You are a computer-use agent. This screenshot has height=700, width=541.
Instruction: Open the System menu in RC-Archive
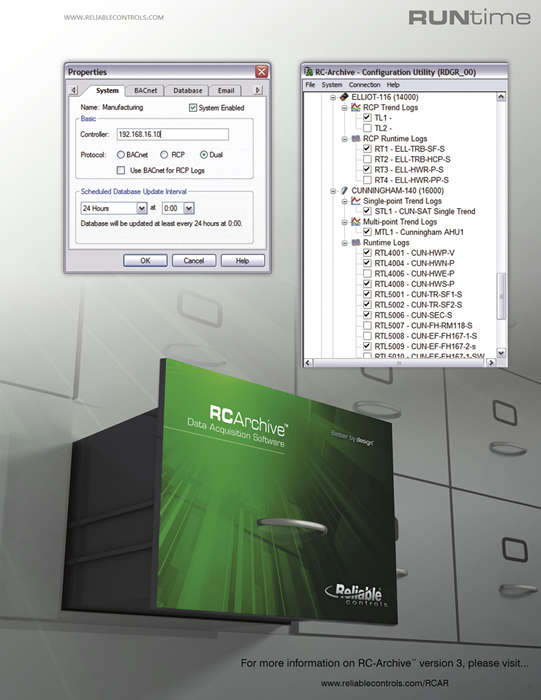pyautogui.click(x=332, y=85)
